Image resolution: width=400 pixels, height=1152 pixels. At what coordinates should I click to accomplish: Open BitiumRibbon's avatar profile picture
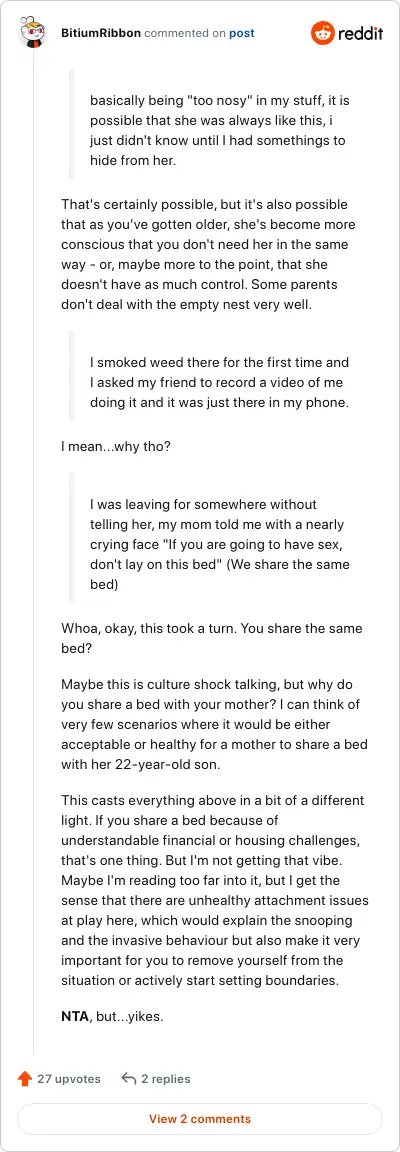click(x=34, y=34)
